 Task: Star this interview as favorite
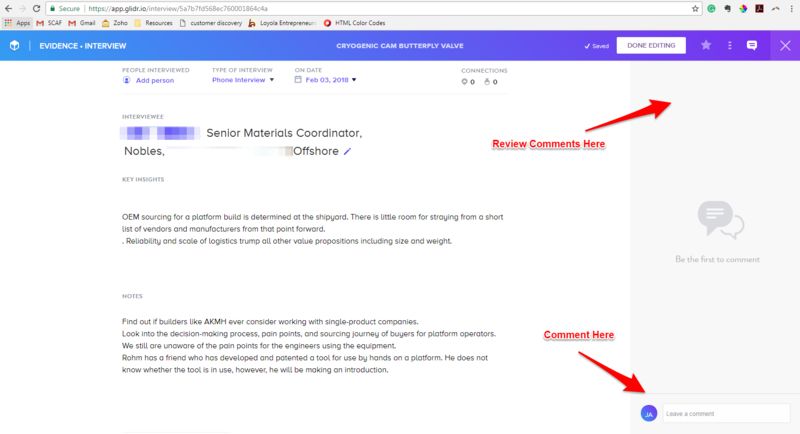(x=706, y=45)
